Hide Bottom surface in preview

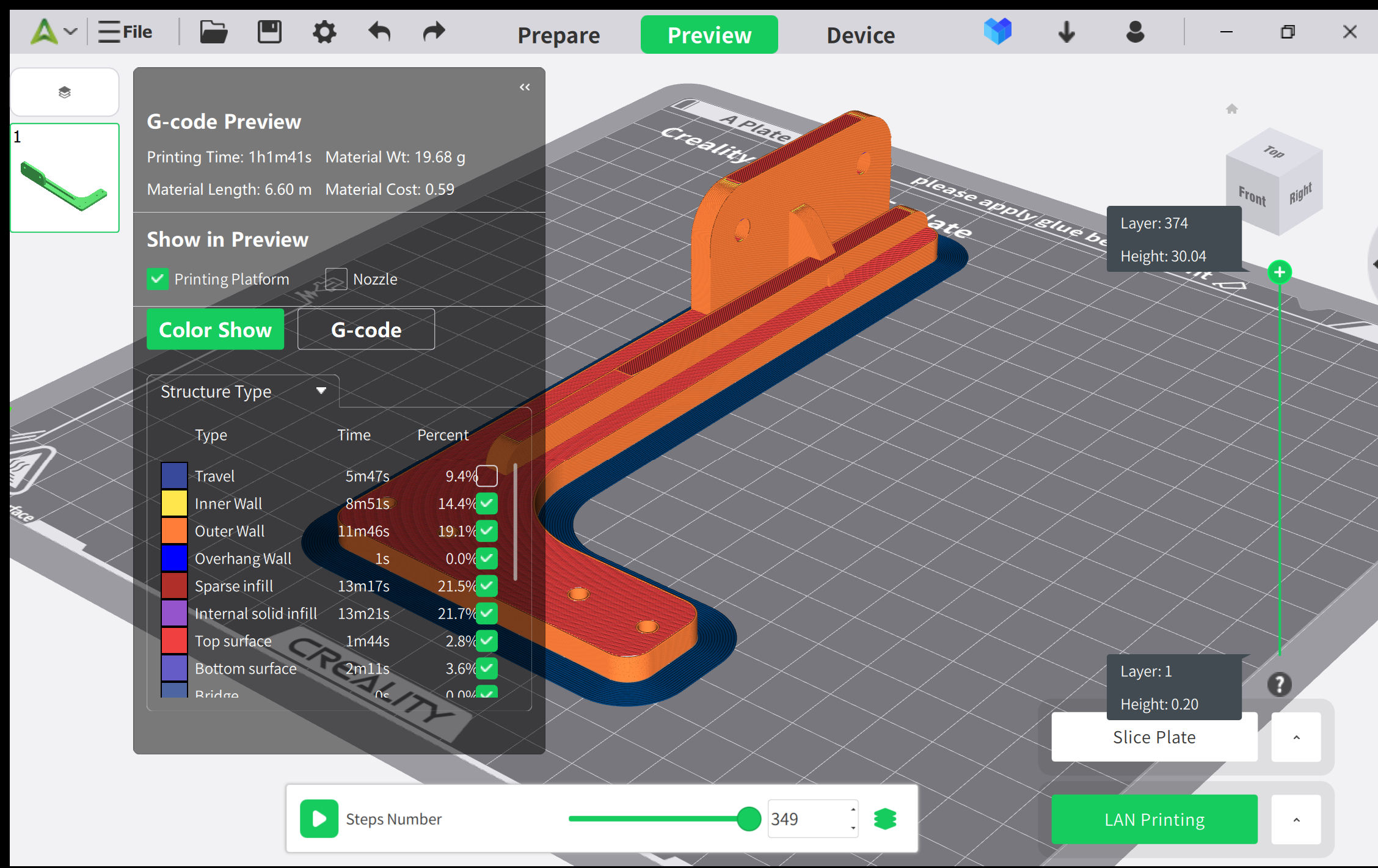(487, 668)
